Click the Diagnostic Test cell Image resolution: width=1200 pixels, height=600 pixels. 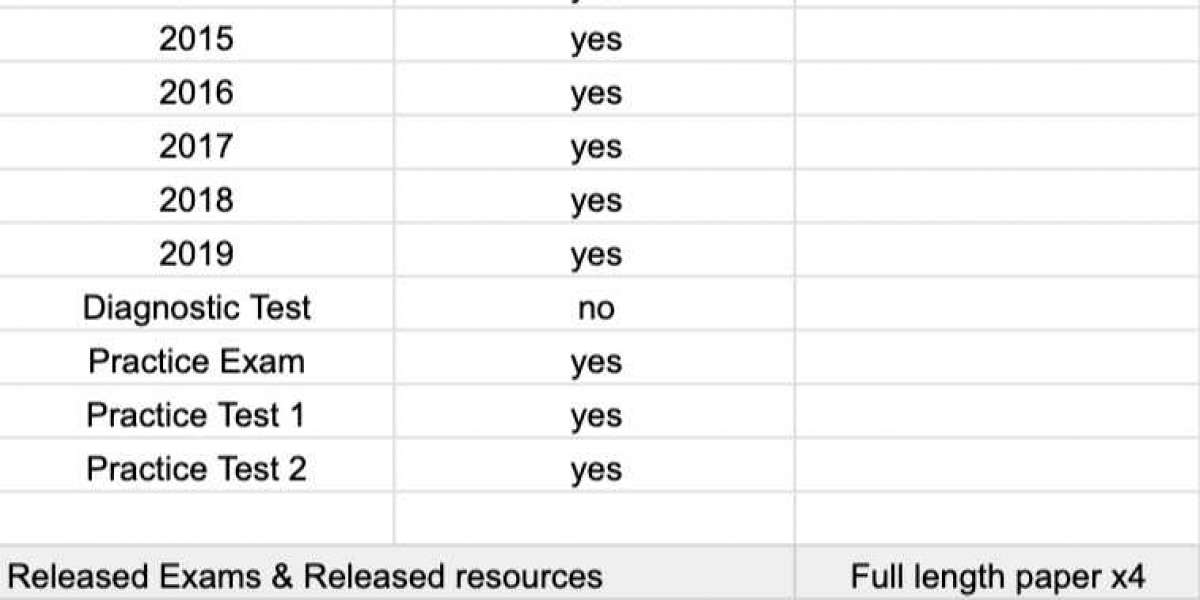click(196, 308)
